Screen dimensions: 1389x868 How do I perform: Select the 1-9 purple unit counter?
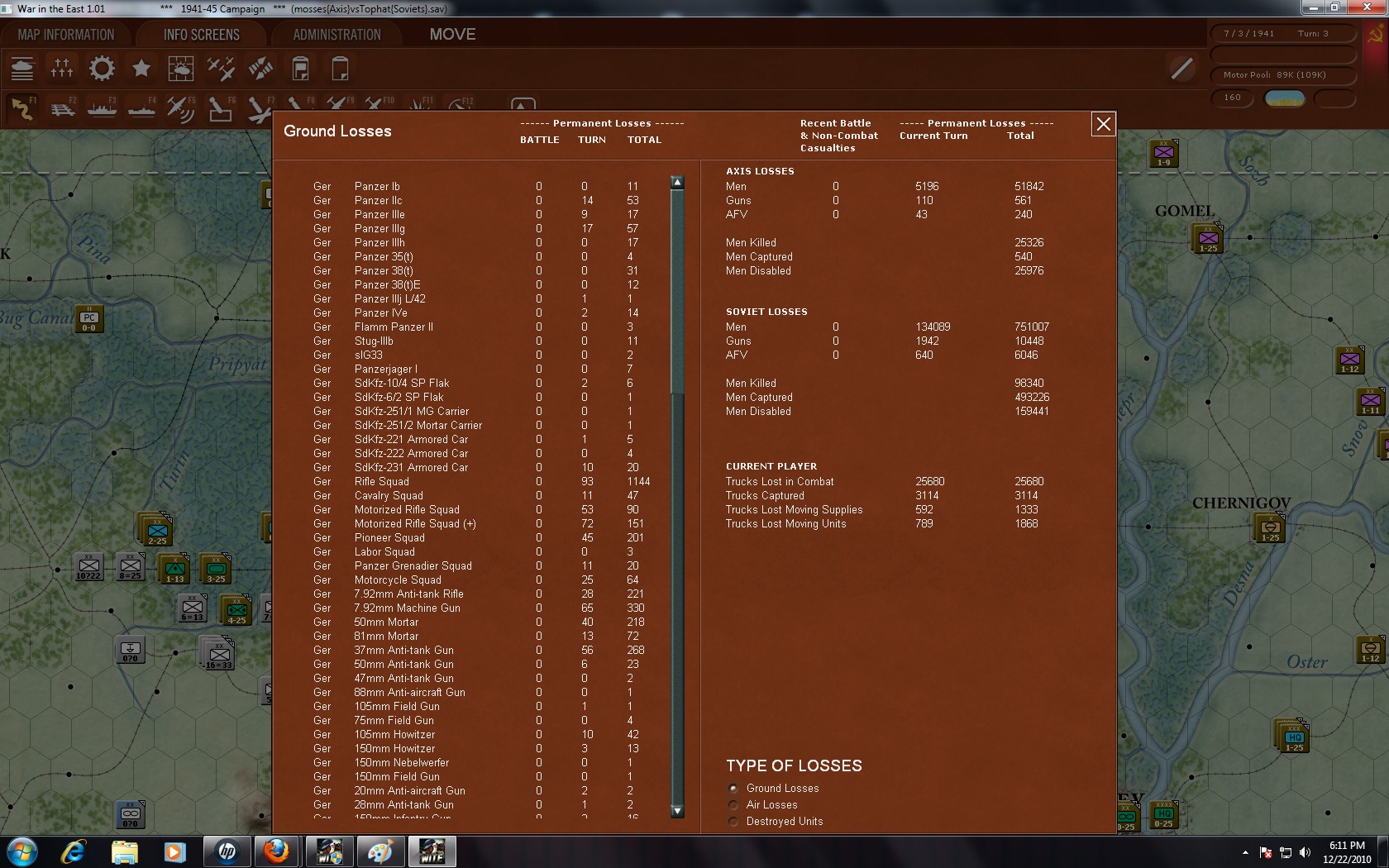(x=1164, y=154)
